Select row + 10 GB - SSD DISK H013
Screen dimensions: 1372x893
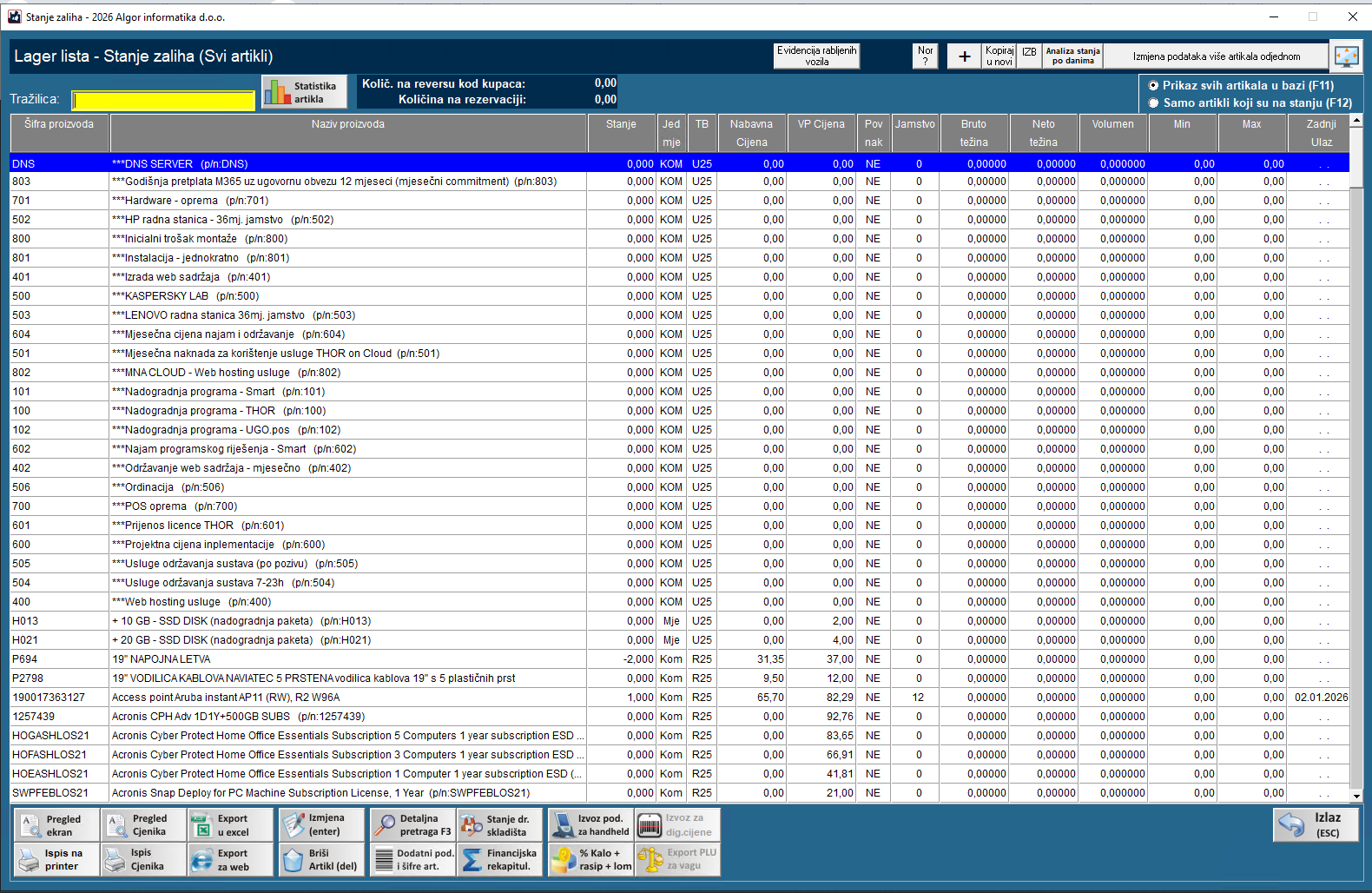tap(679, 621)
